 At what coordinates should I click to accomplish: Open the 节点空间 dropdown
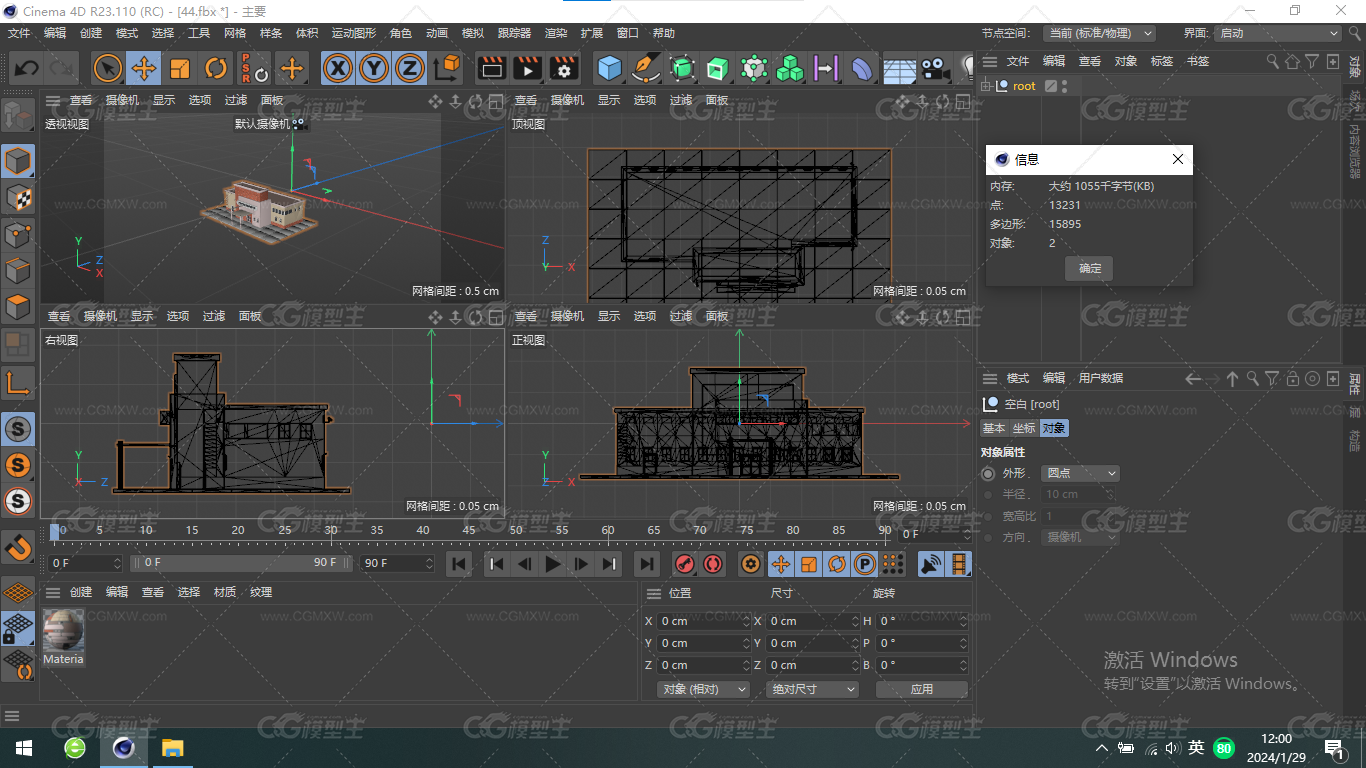1099,33
